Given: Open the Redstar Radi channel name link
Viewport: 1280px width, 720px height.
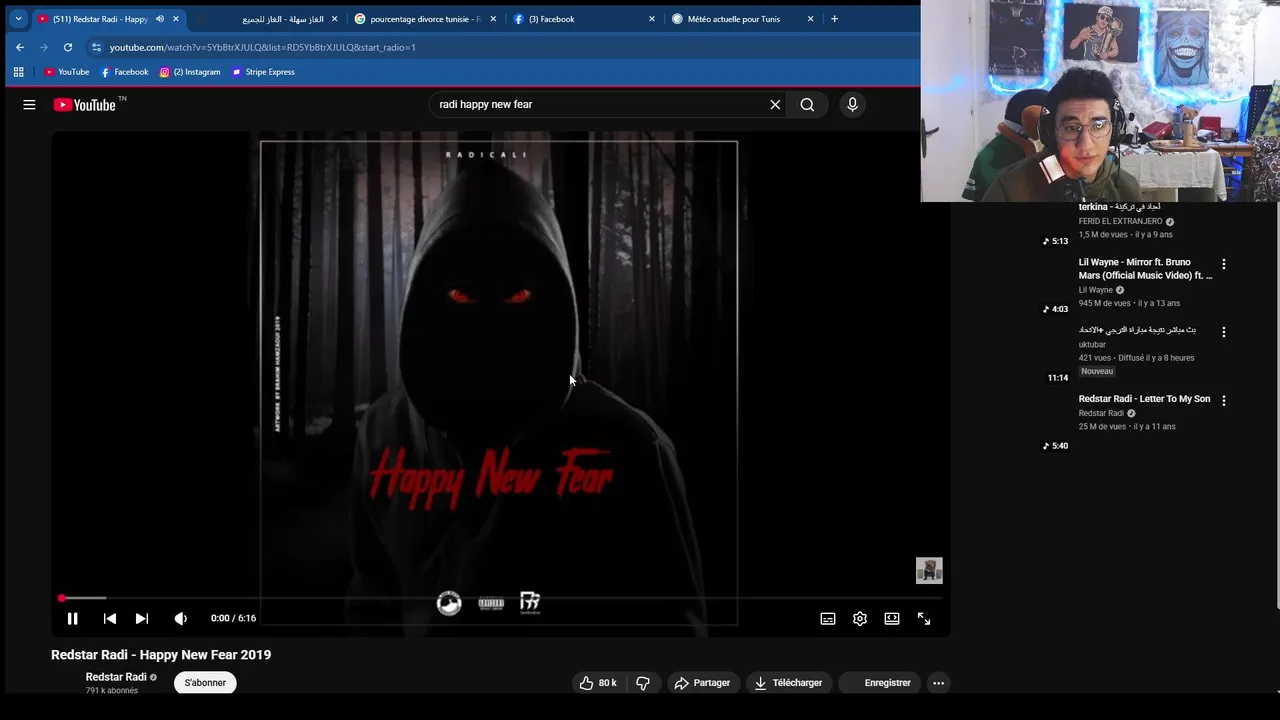Looking at the screenshot, I should 116,677.
